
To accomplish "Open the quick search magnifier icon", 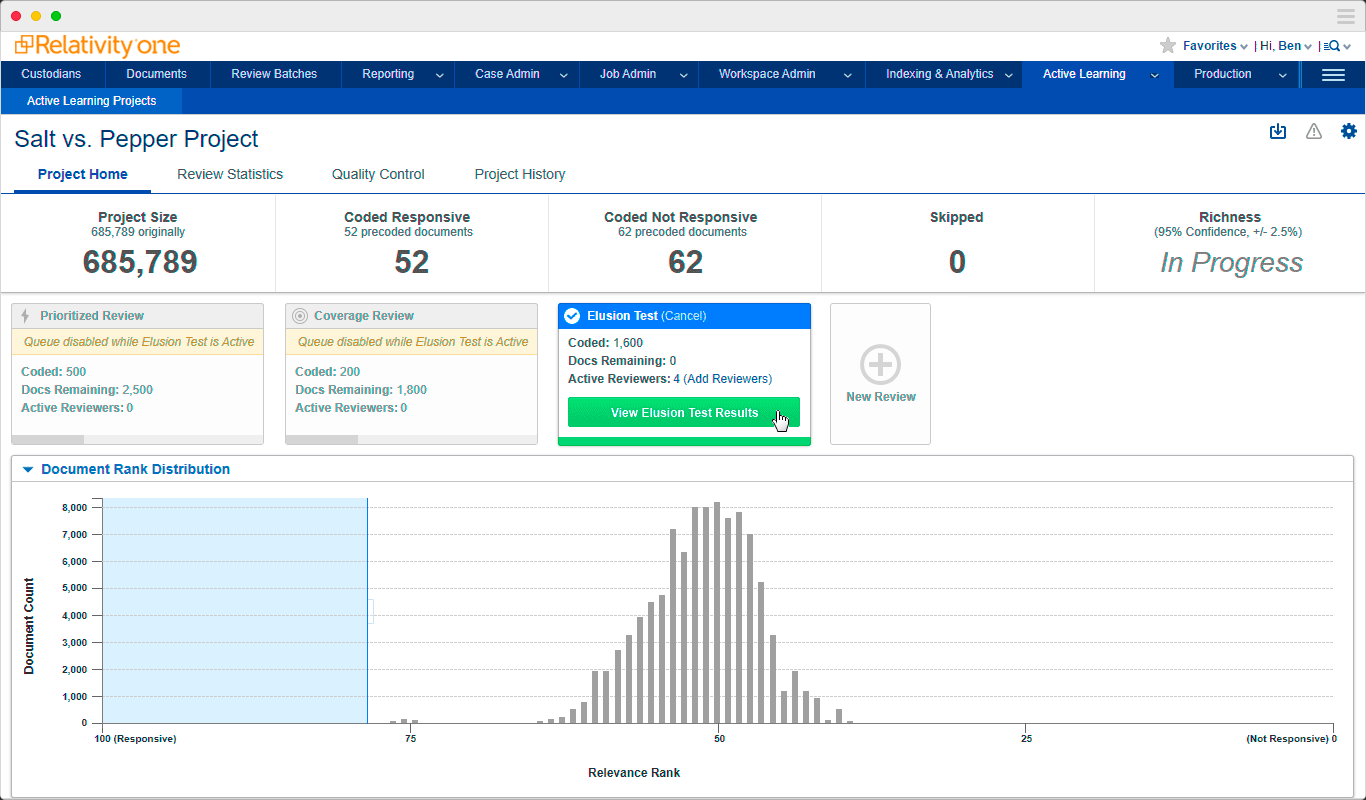I will click(1333, 46).
